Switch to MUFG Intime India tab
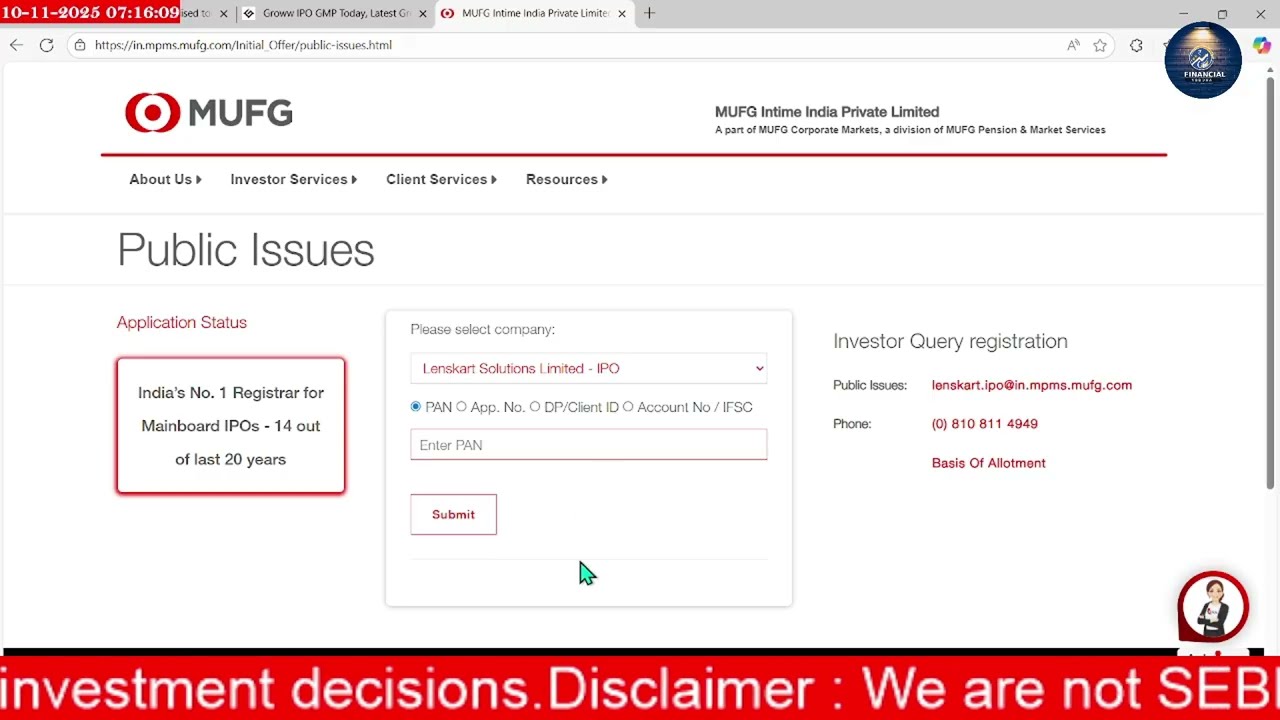The image size is (1280, 720). click(x=535, y=14)
